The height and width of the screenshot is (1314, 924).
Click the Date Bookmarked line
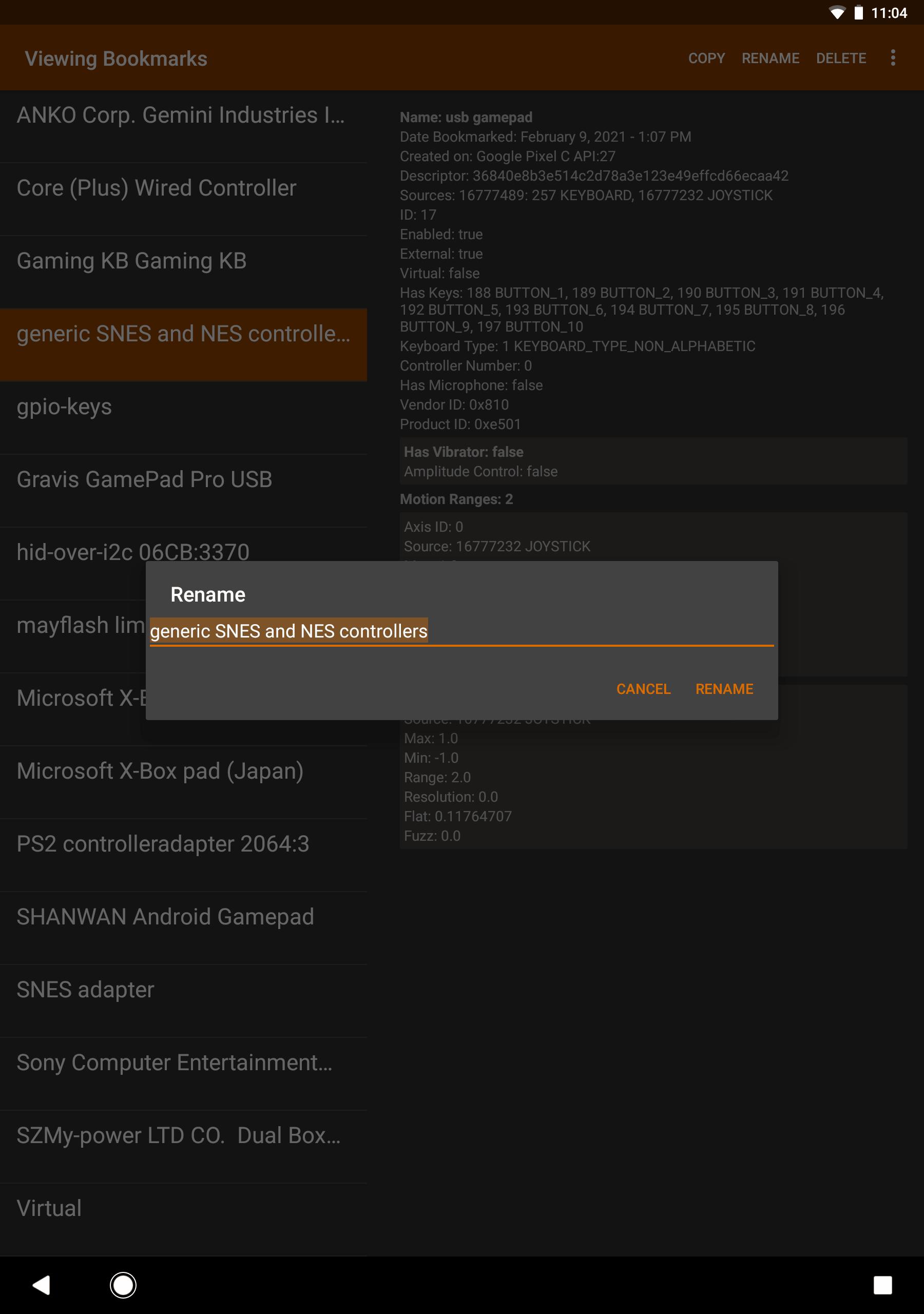tap(546, 137)
